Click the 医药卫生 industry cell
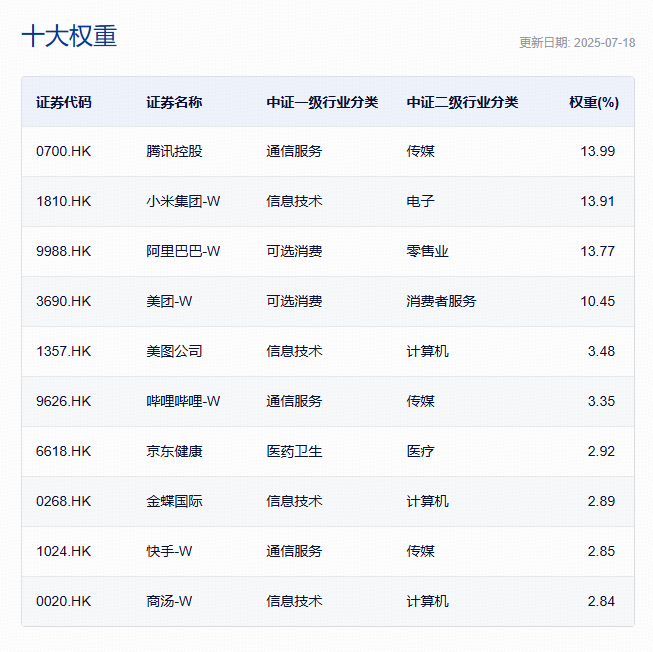This screenshot has width=653, height=652. [x=294, y=451]
